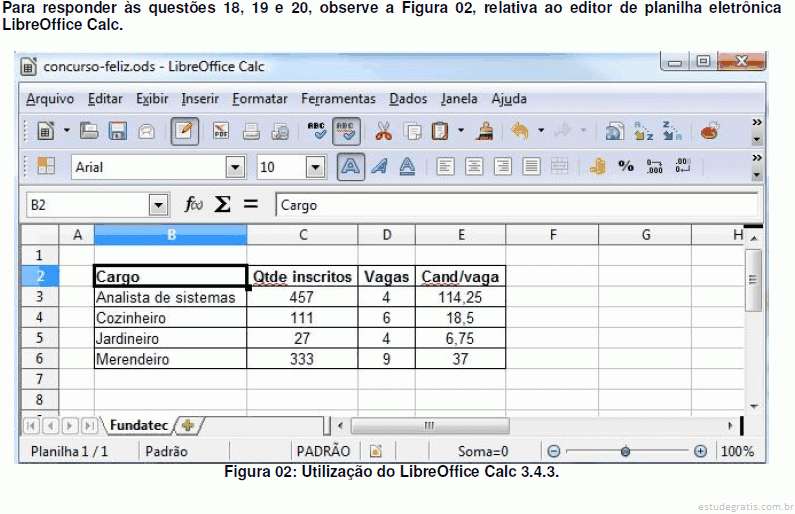This screenshot has height=514, width=795.
Task: Toggle Bold formatting
Action: point(351,166)
